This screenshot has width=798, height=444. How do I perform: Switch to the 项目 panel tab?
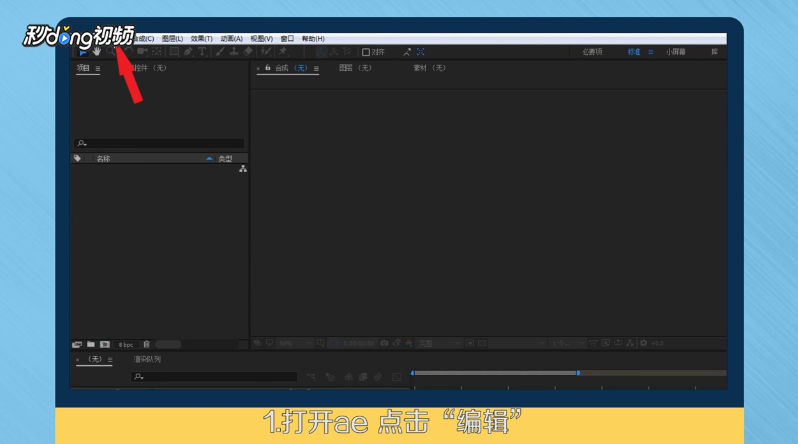(82, 68)
